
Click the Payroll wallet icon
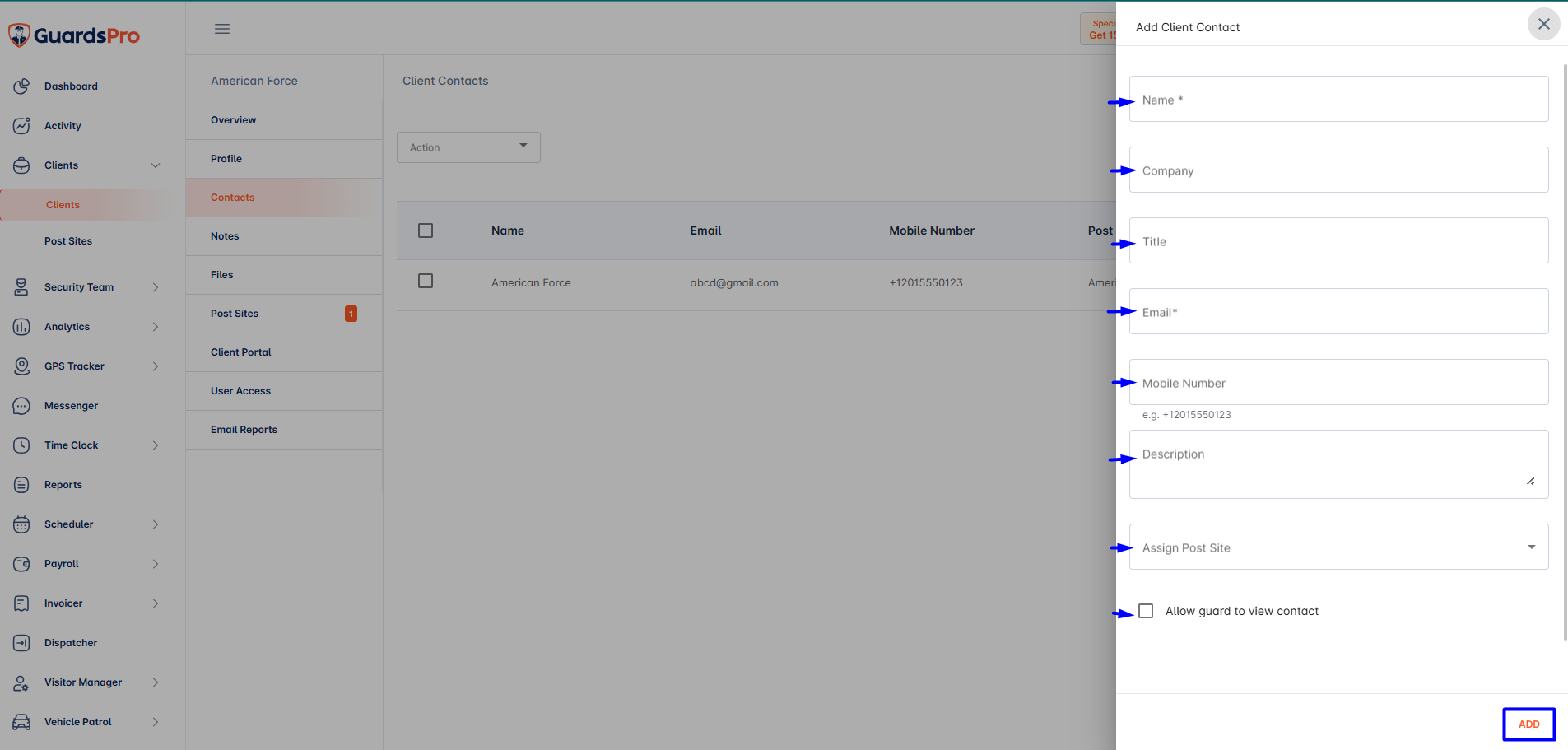pos(21,564)
